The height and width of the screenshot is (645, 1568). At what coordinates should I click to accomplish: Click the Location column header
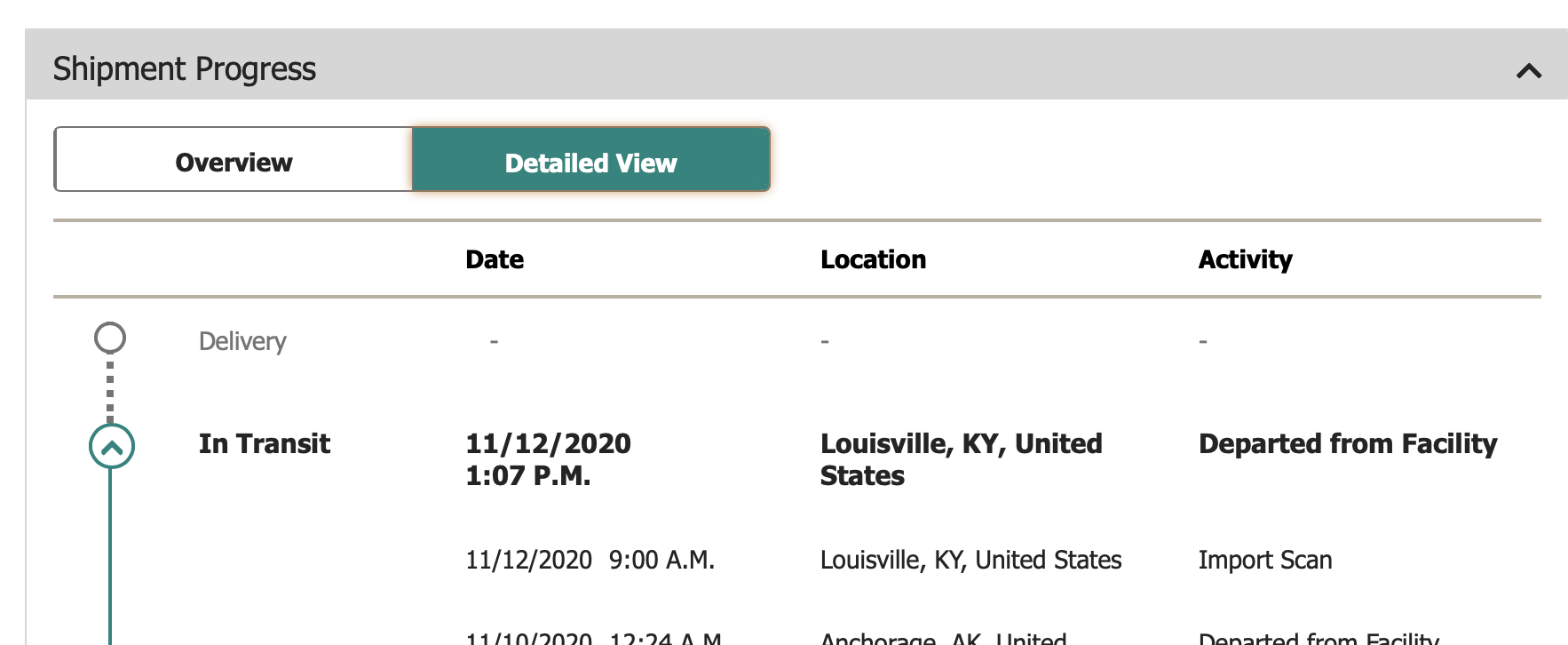[x=873, y=259]
